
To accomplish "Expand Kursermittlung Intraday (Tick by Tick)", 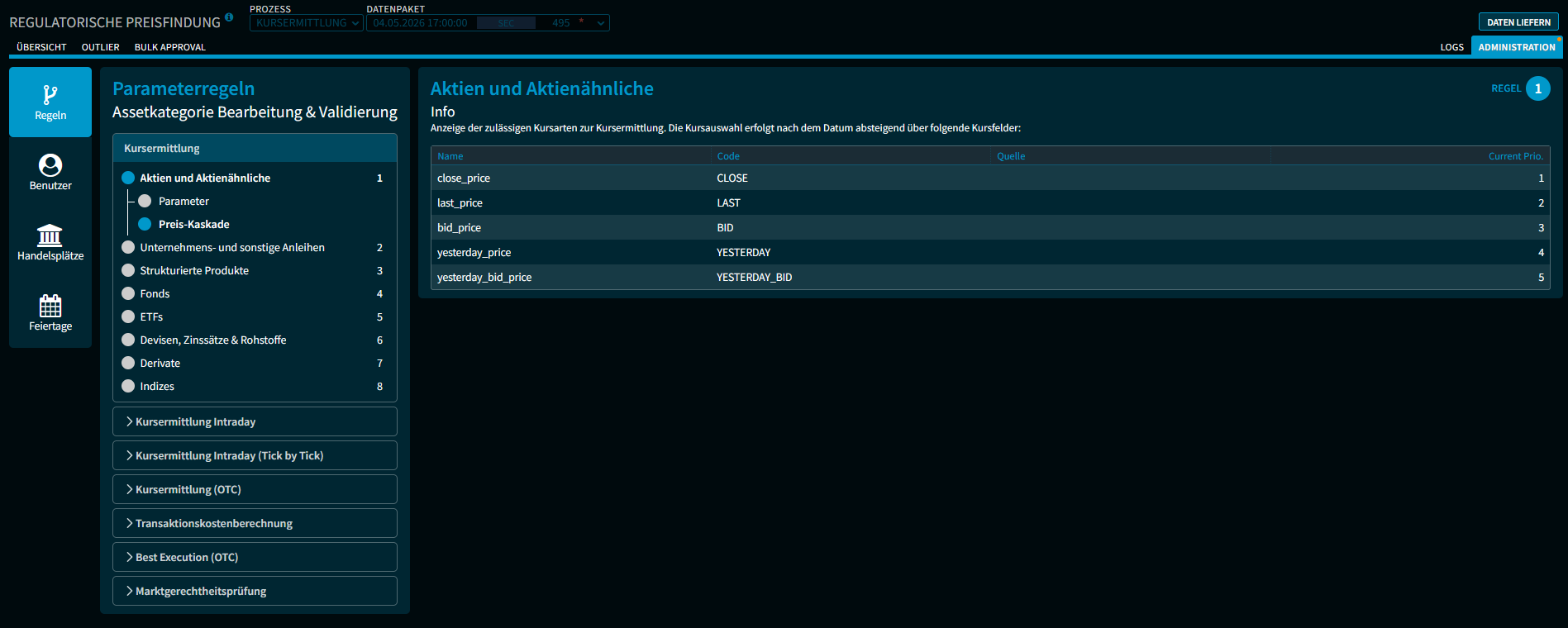I will (255, 455).
